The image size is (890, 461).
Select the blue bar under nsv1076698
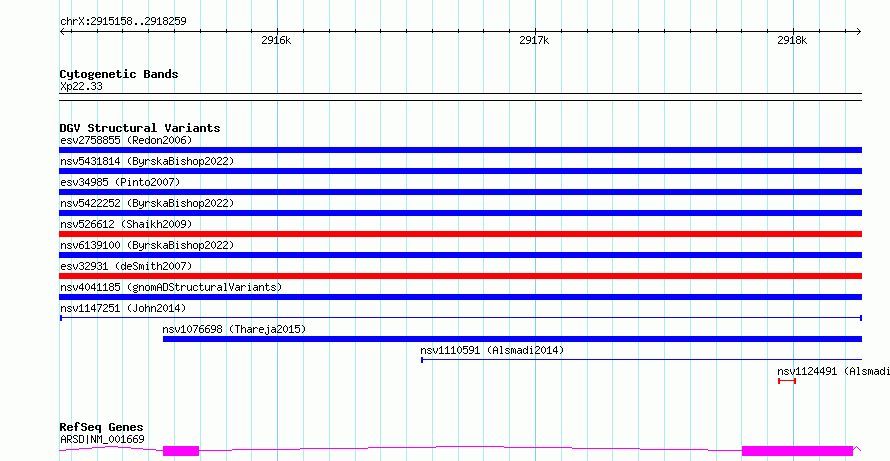click(513, 339)
